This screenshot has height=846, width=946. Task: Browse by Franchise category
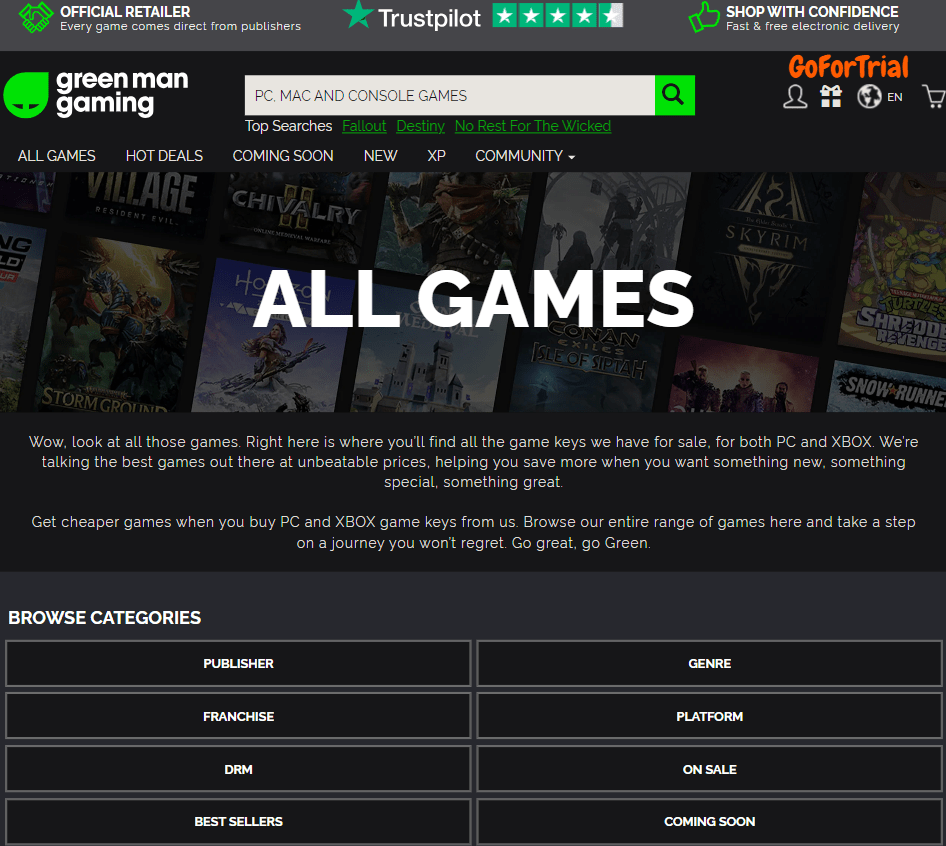click(x=238, y=716)
